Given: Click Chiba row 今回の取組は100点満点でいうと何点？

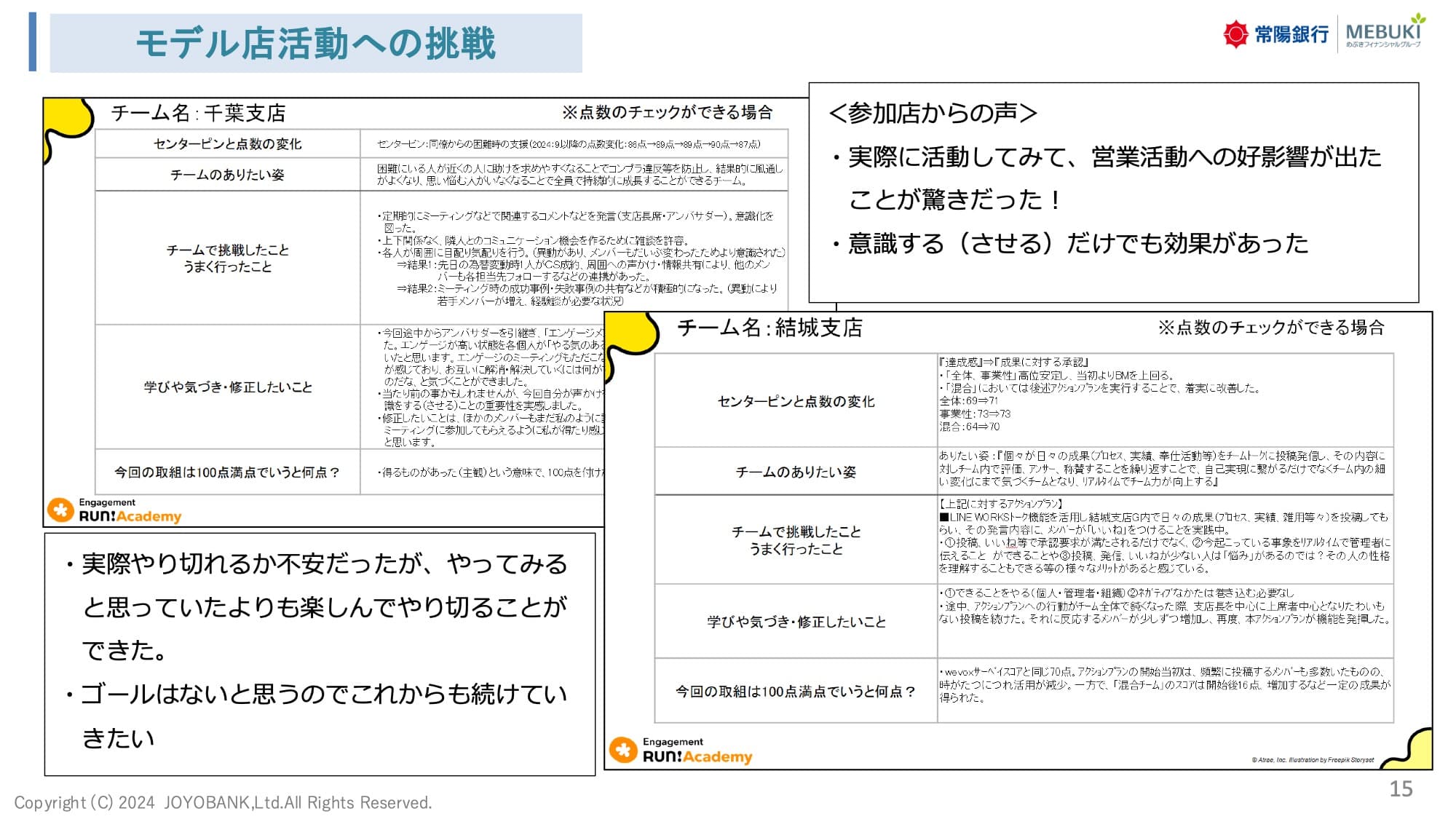Looking at the screenshot, I should coord(227,472).
